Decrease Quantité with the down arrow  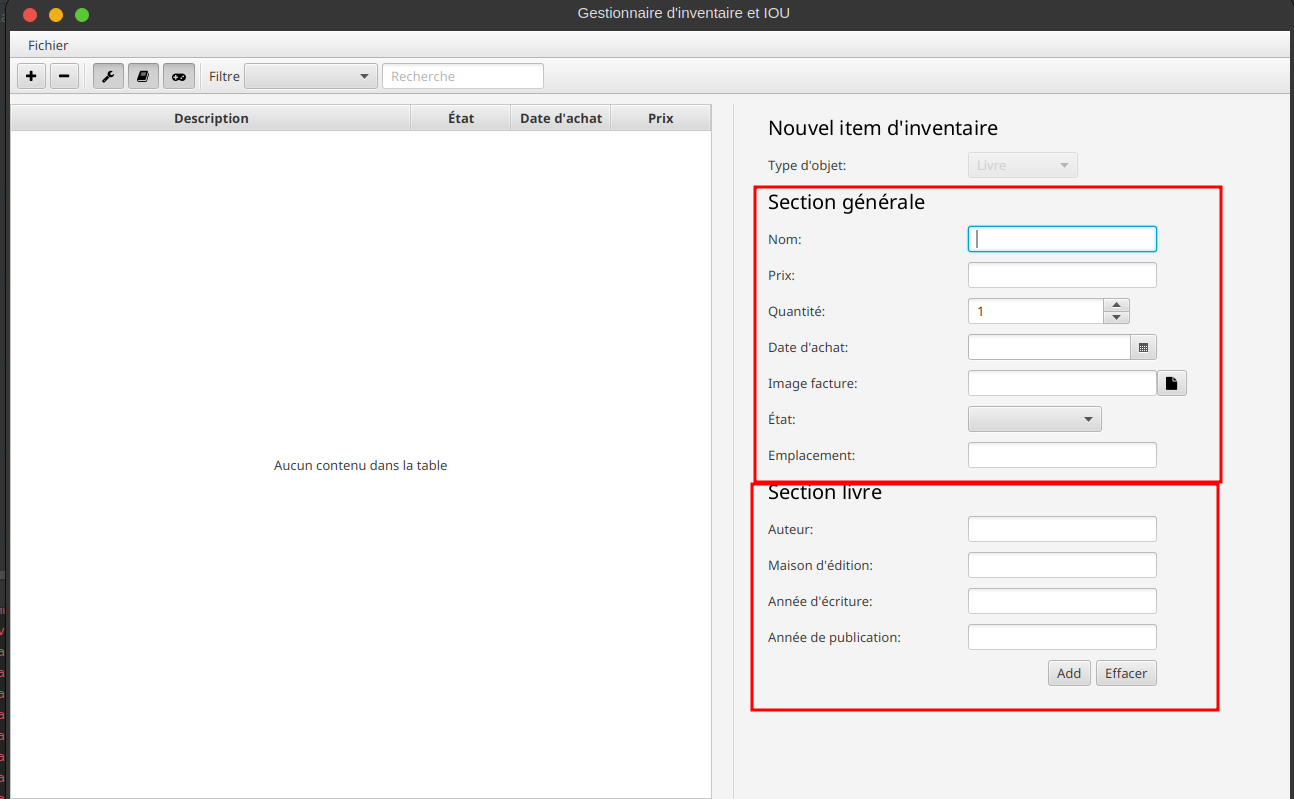[x=1116, y=318]
